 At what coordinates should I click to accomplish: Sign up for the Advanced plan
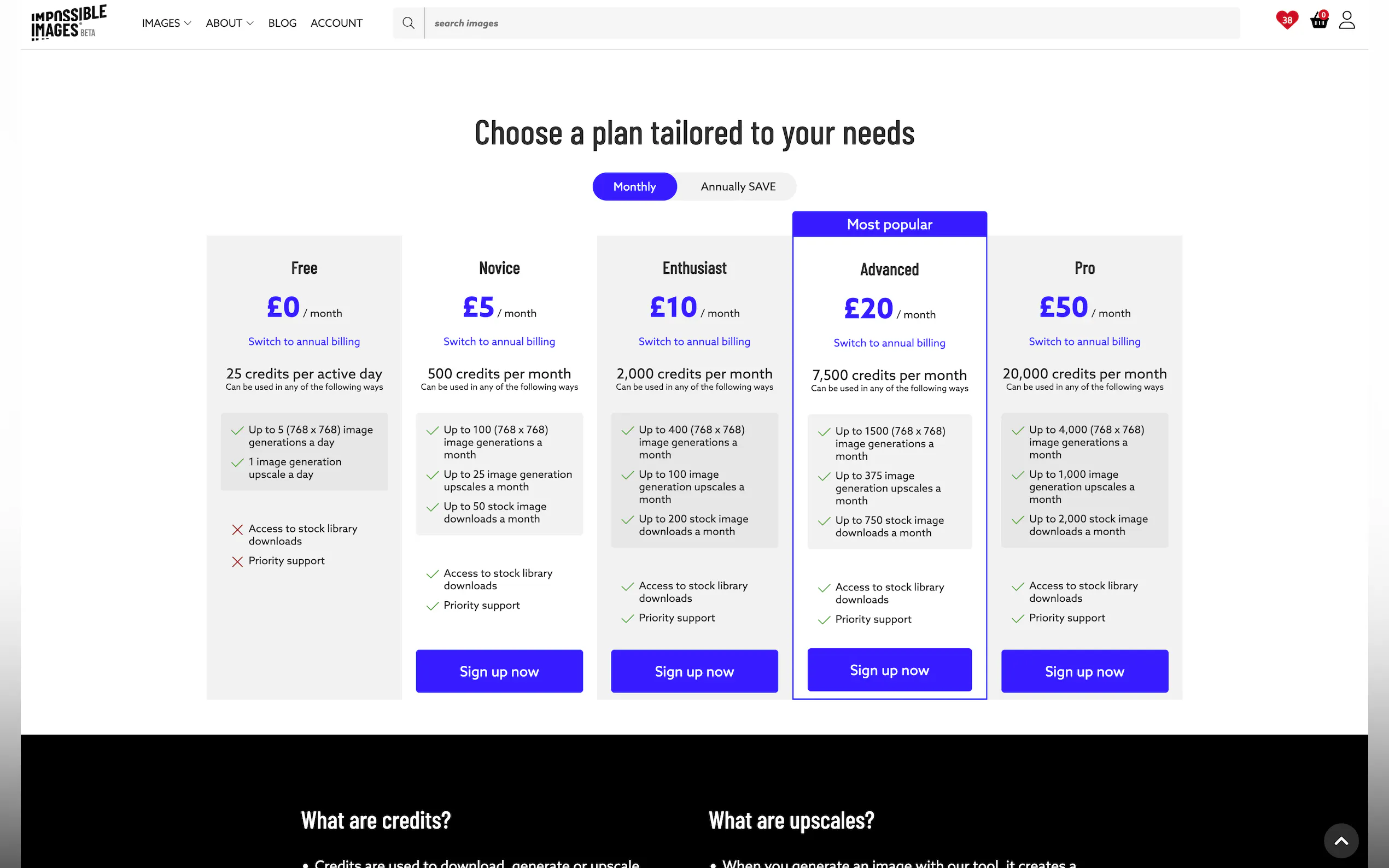point(889,670)
